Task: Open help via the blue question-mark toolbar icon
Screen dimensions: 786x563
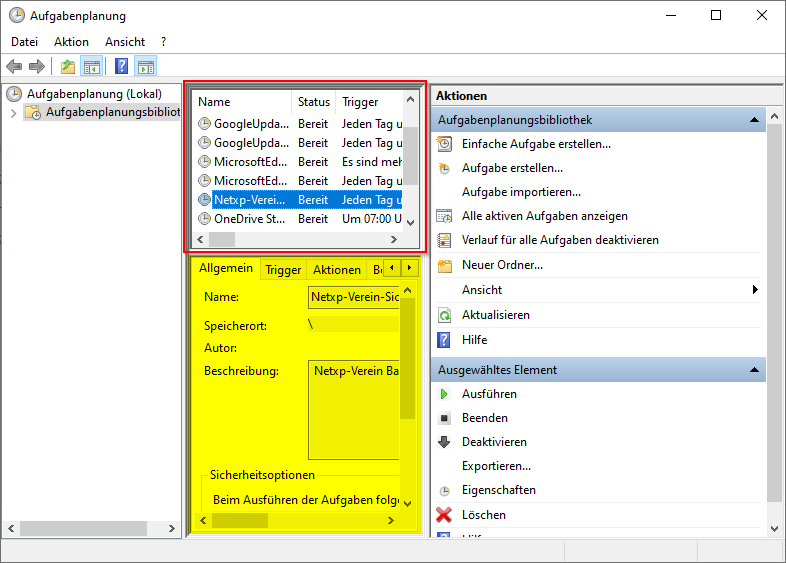Action: (122, 66)
